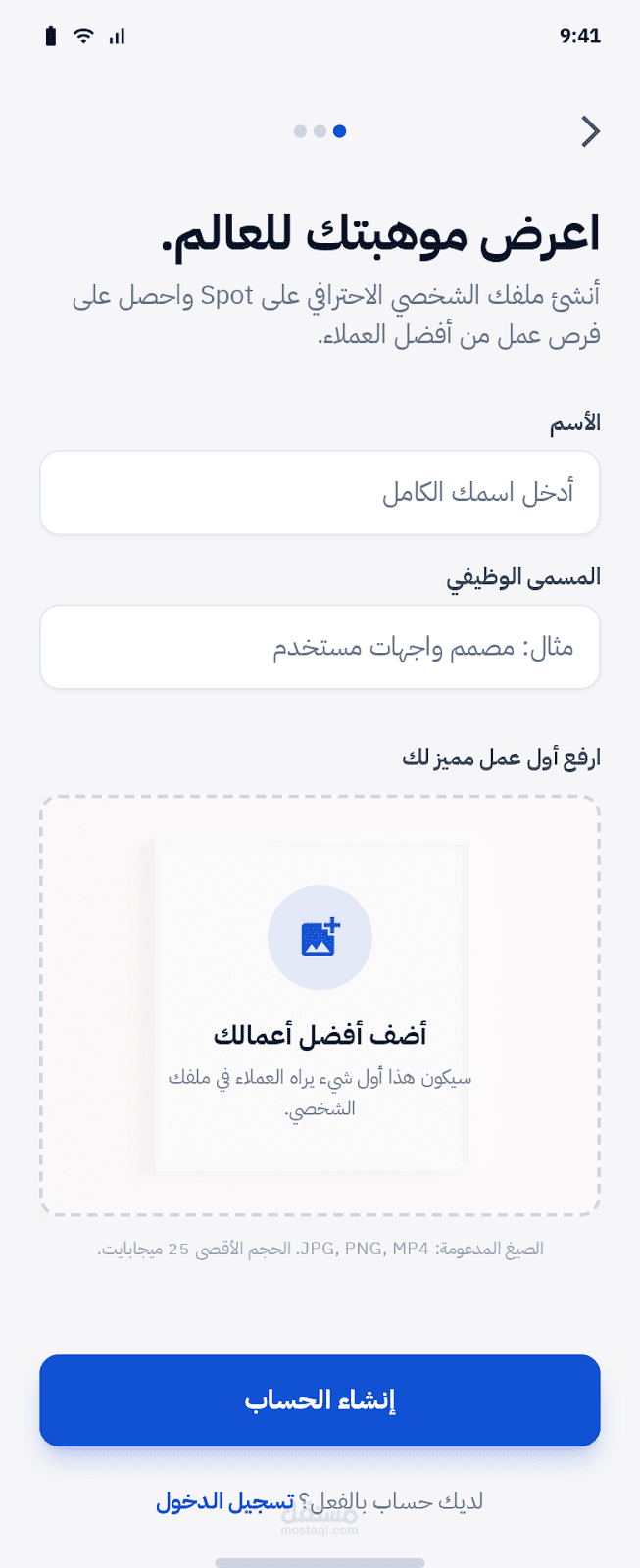Select the middle gray pagination dot
The width and height of the screenshot is (640, 1568).
click(320, 131)
